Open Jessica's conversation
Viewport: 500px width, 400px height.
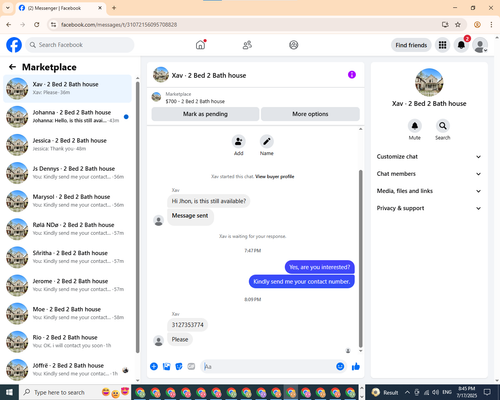coord(68,145)
